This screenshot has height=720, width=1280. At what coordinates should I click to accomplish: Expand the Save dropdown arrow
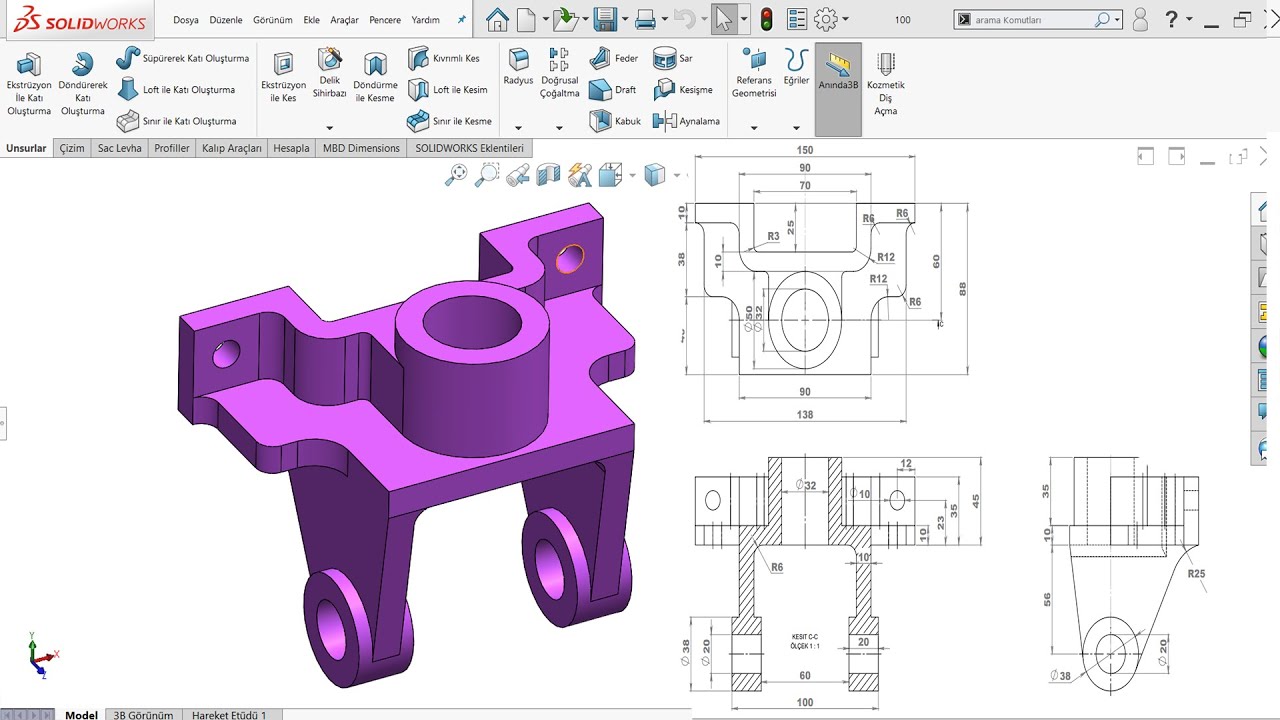(x=623, y=19)
